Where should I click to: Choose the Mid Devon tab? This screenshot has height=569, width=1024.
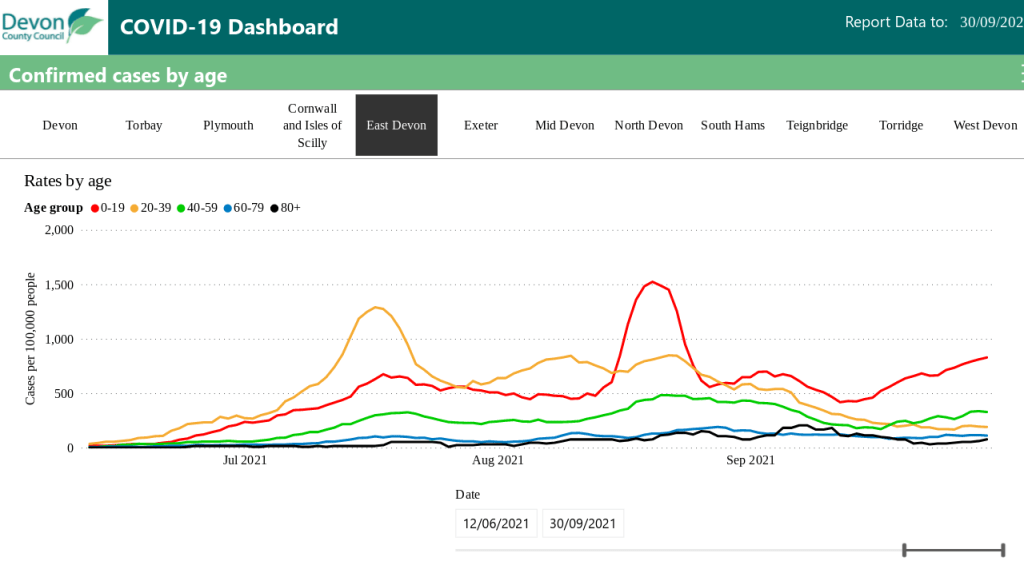565,125
